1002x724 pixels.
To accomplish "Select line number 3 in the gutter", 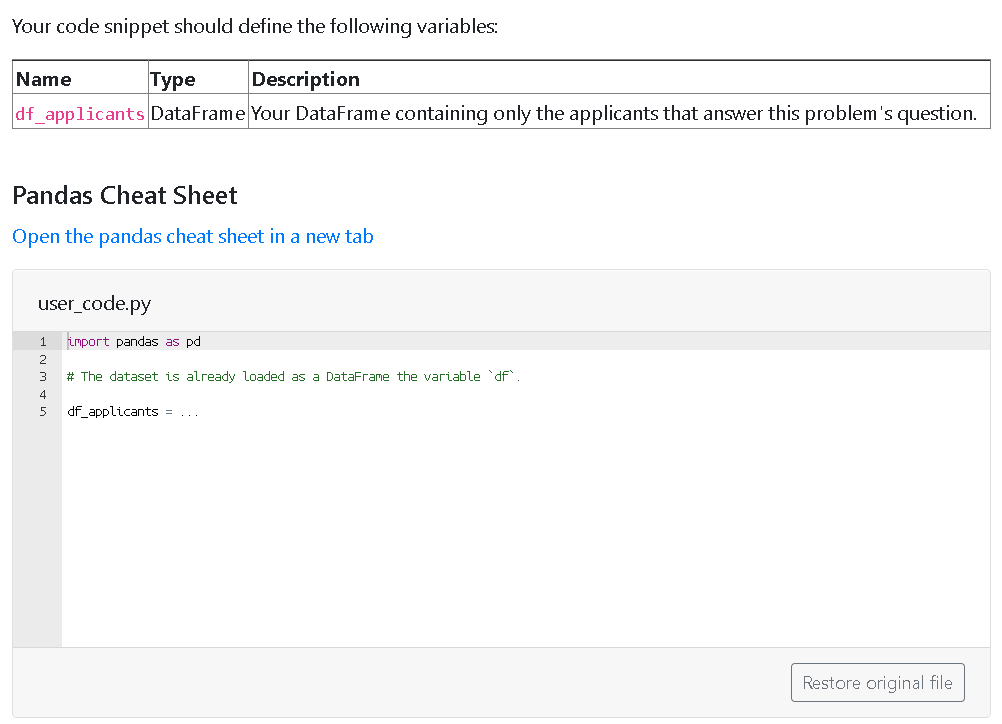I will (x=43, y=376).
